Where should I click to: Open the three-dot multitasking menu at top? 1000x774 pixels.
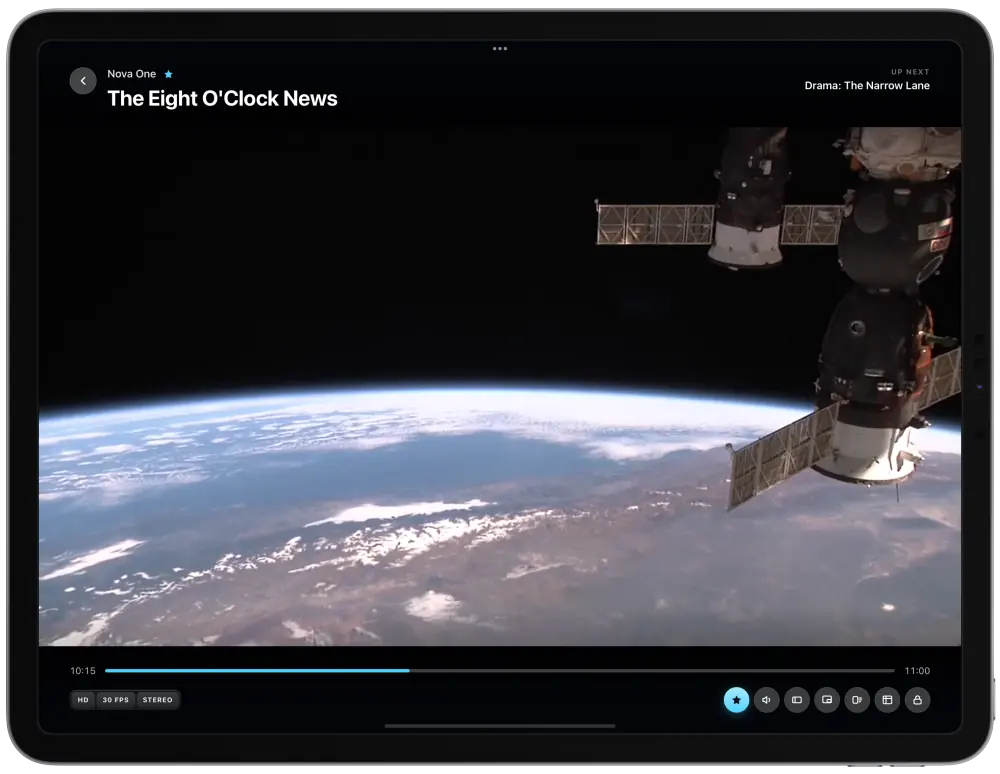click(500, 48)
